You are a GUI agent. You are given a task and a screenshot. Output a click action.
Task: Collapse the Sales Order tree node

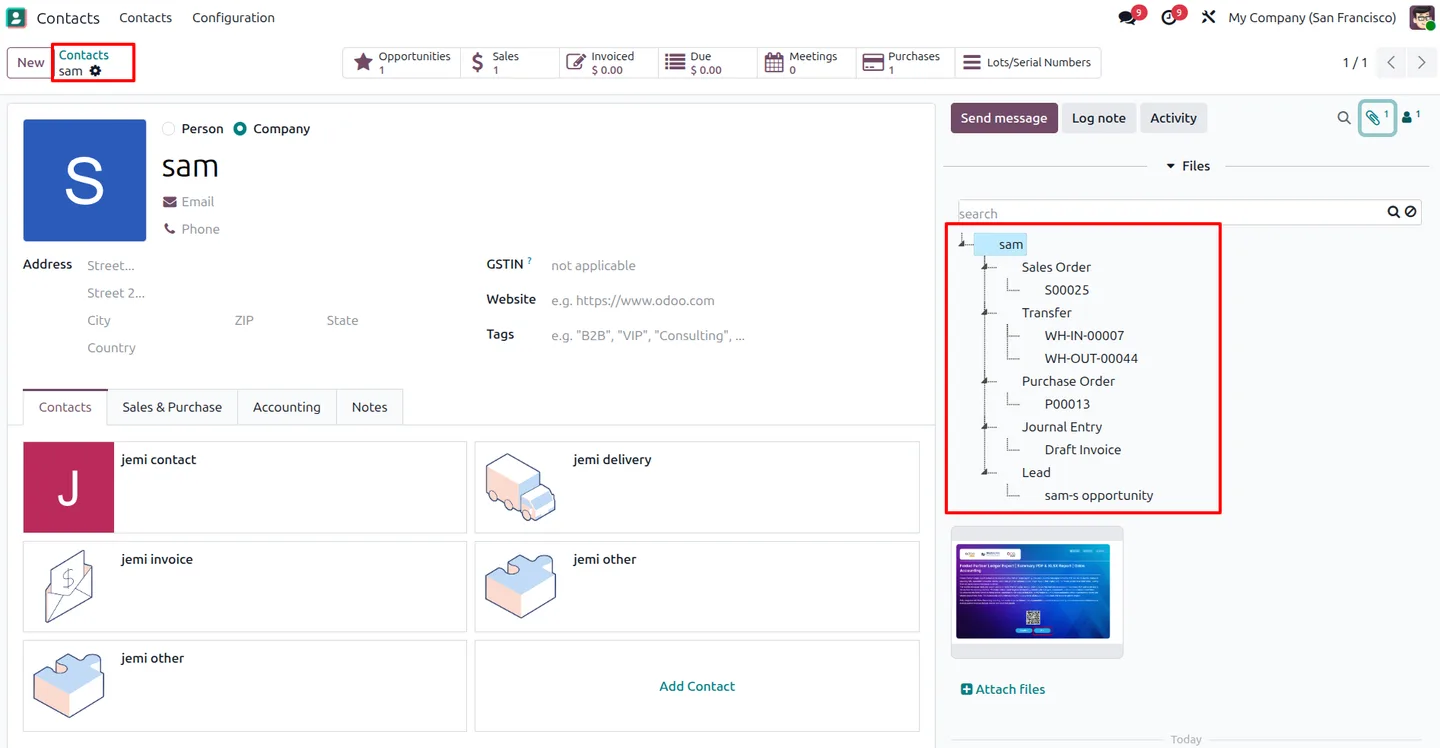(986, 267)
